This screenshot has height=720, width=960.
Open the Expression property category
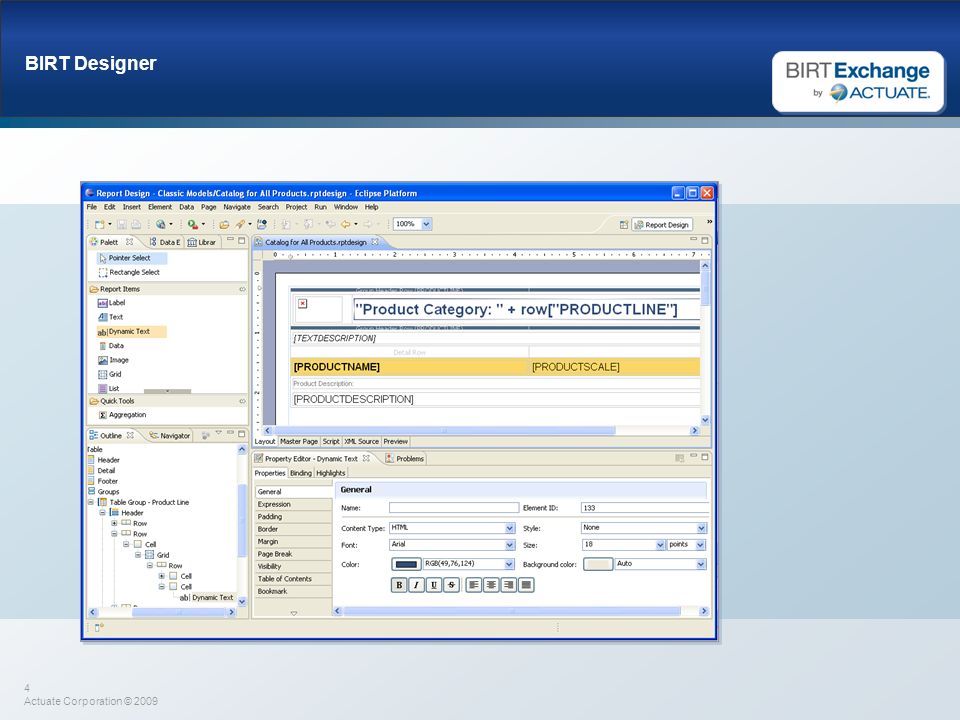pos(293,504)
